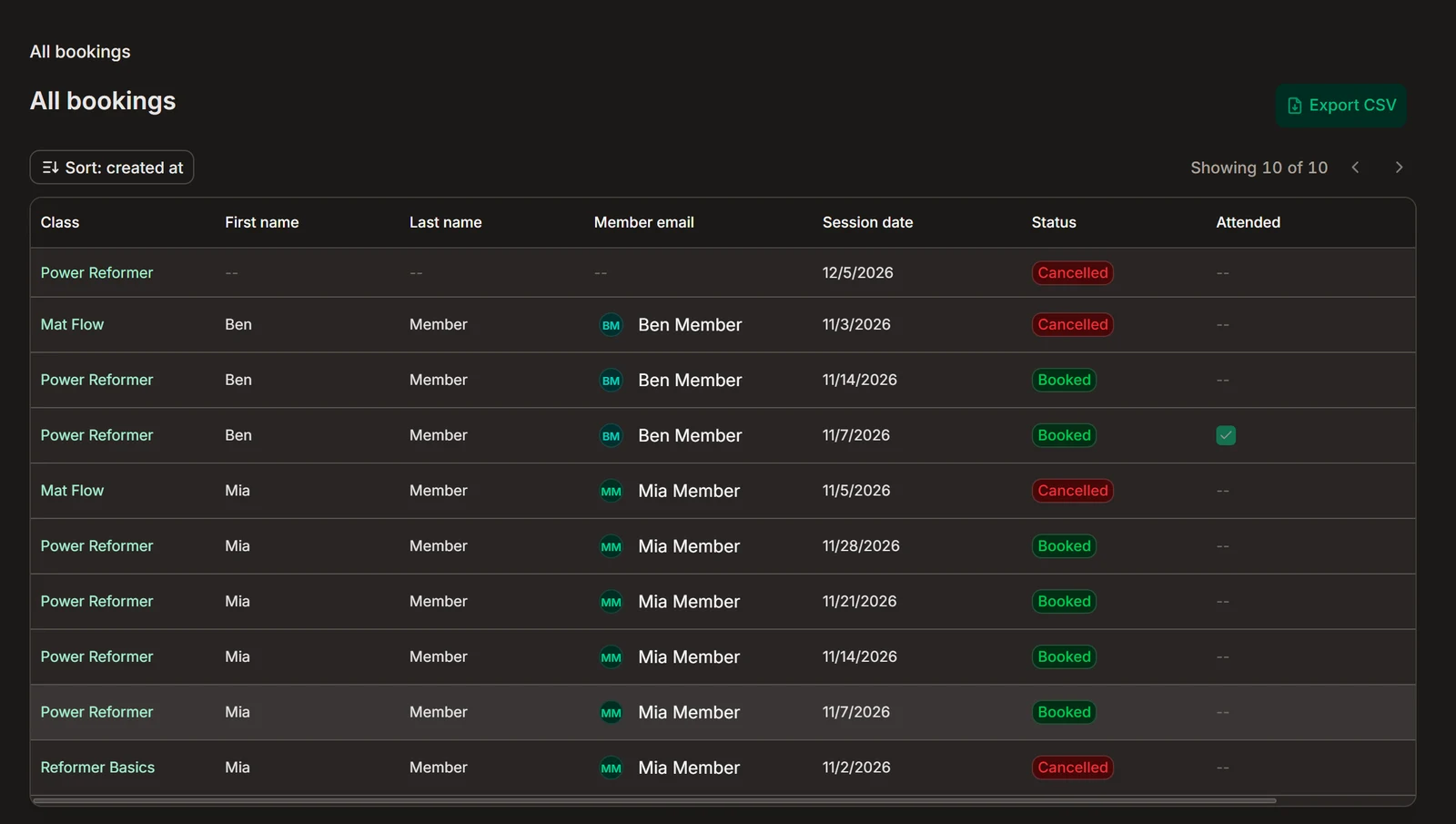1456x824 pixels.
Task: Click the 12/5/2026 session date cell
Action: click(x=857, y=272)
